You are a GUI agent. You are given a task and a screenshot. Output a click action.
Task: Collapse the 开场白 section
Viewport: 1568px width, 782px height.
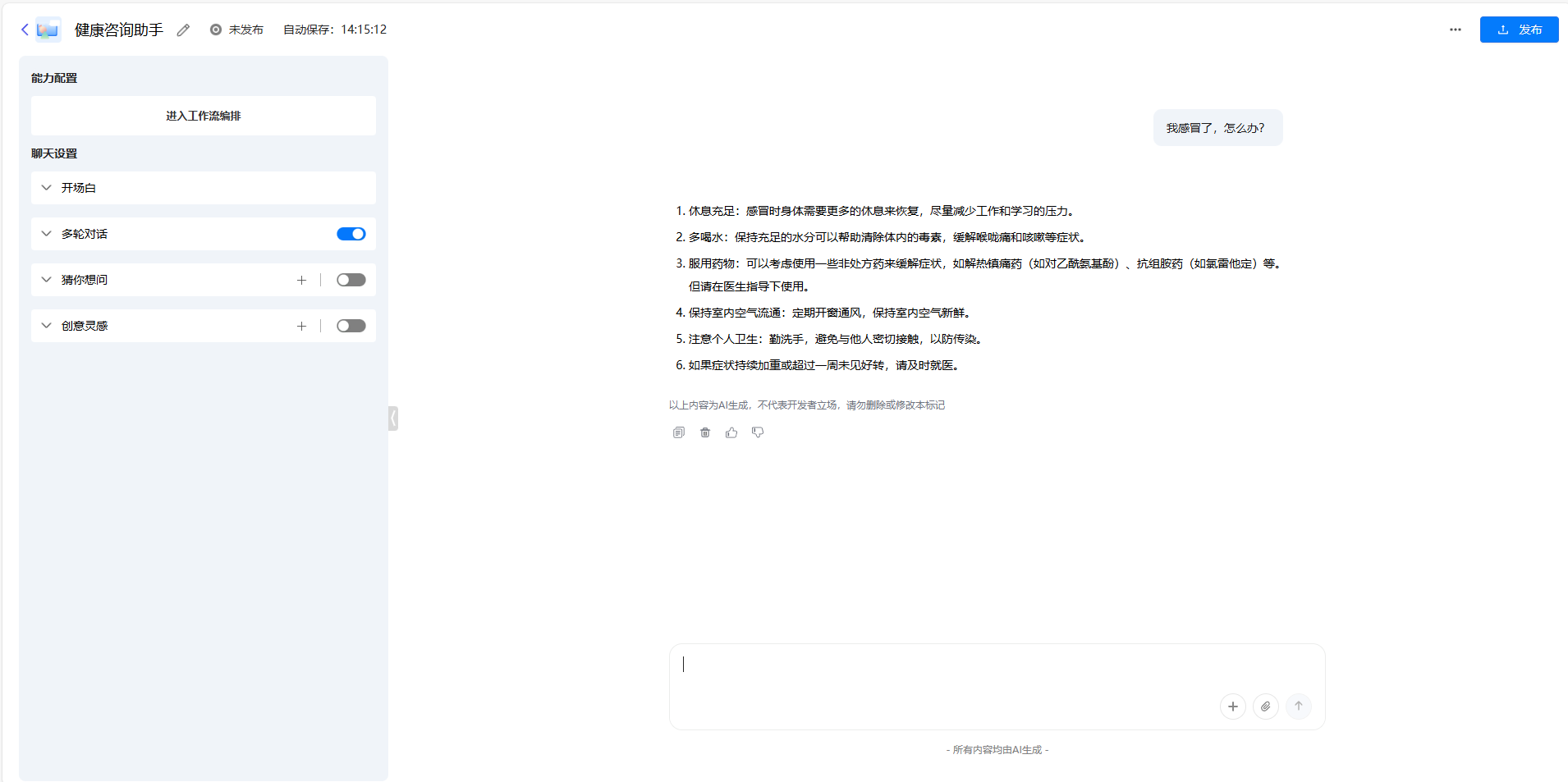pos(46,187)
